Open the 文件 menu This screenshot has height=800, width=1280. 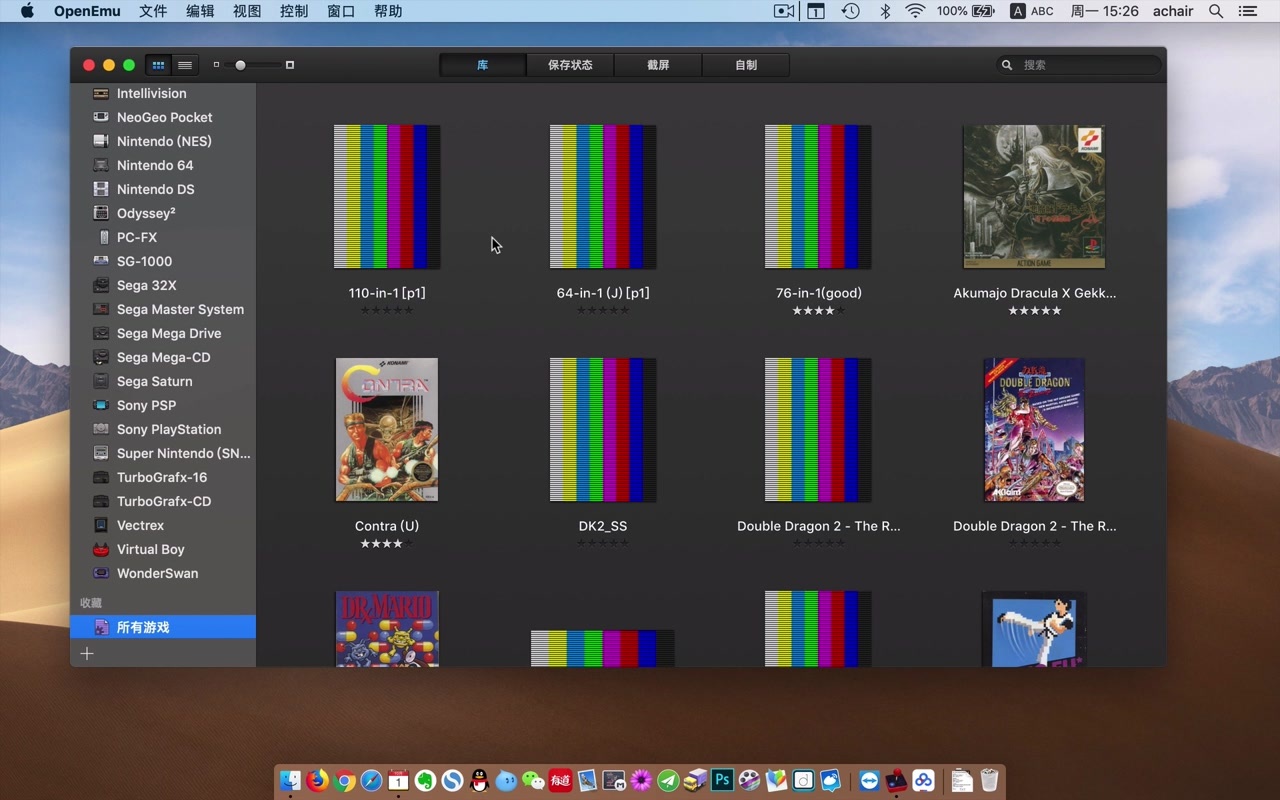pyautogui.click(x=153, y=11)
